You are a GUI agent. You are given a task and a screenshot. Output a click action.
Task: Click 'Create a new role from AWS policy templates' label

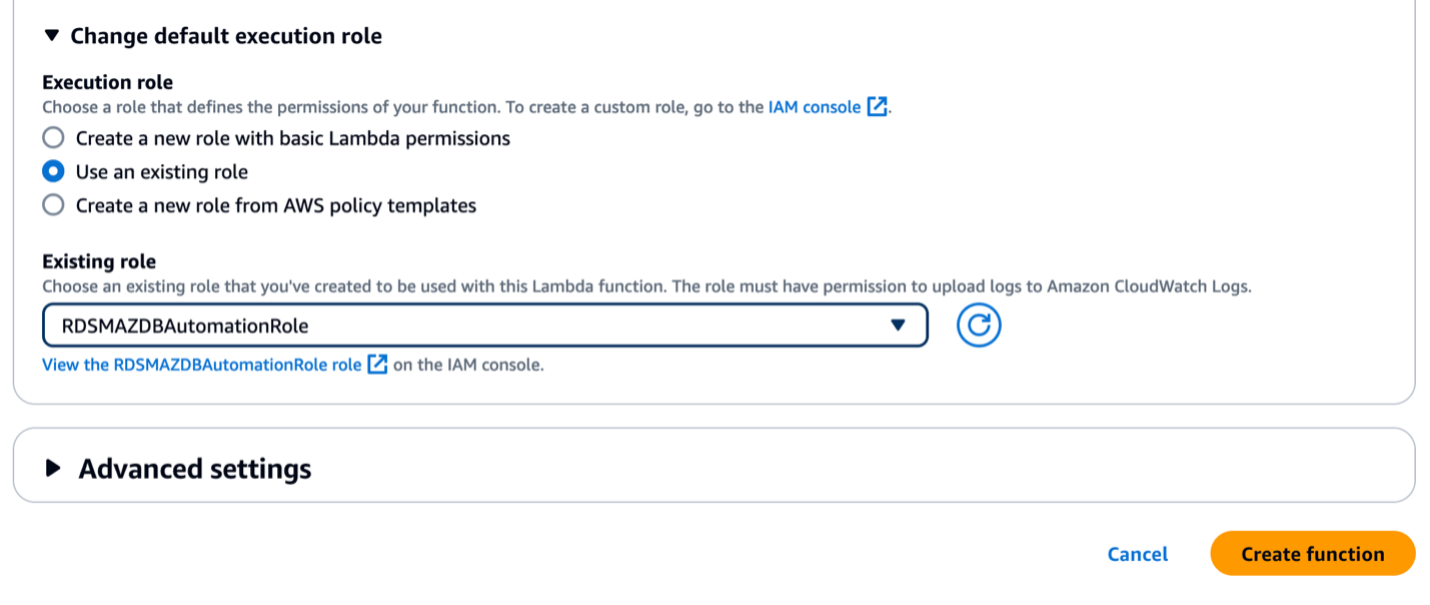point(276,206)
